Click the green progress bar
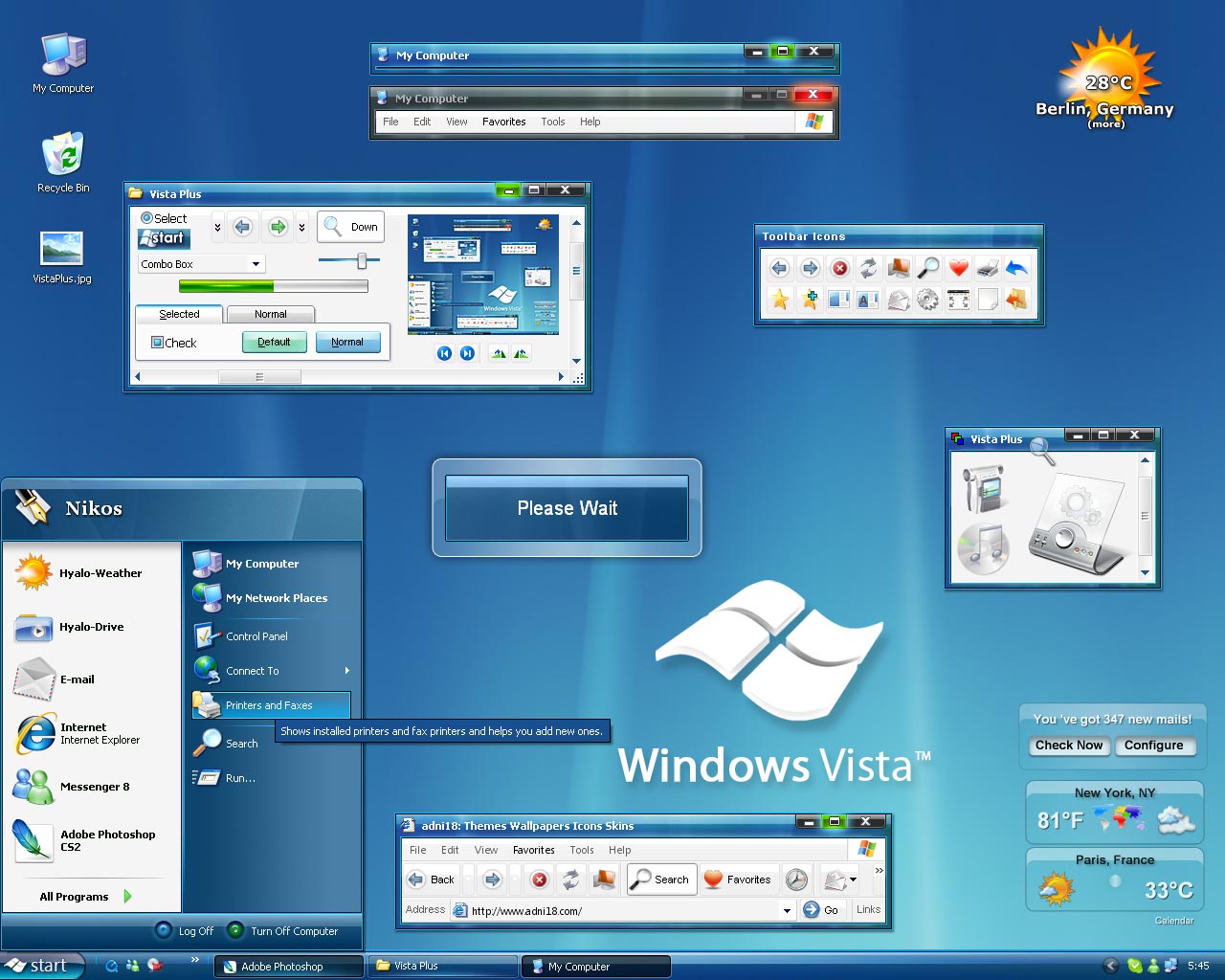This screenshot has width=1225, height=980. 274,285
